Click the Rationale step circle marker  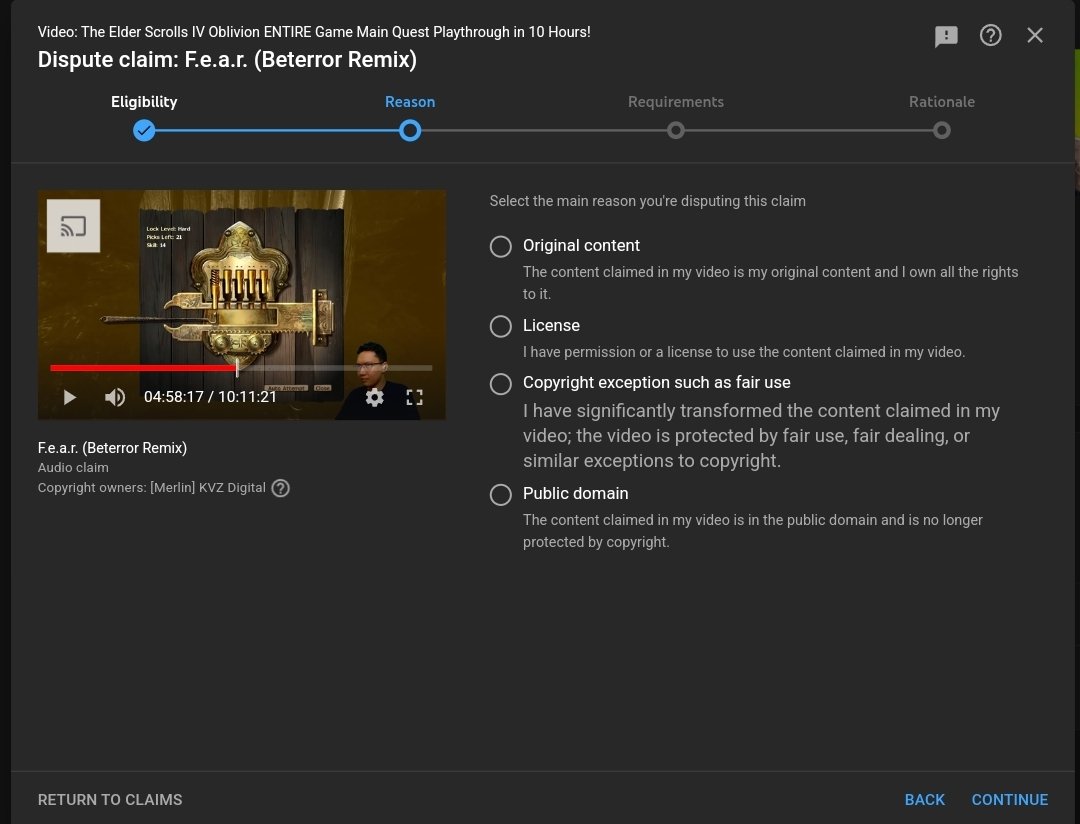942,130
